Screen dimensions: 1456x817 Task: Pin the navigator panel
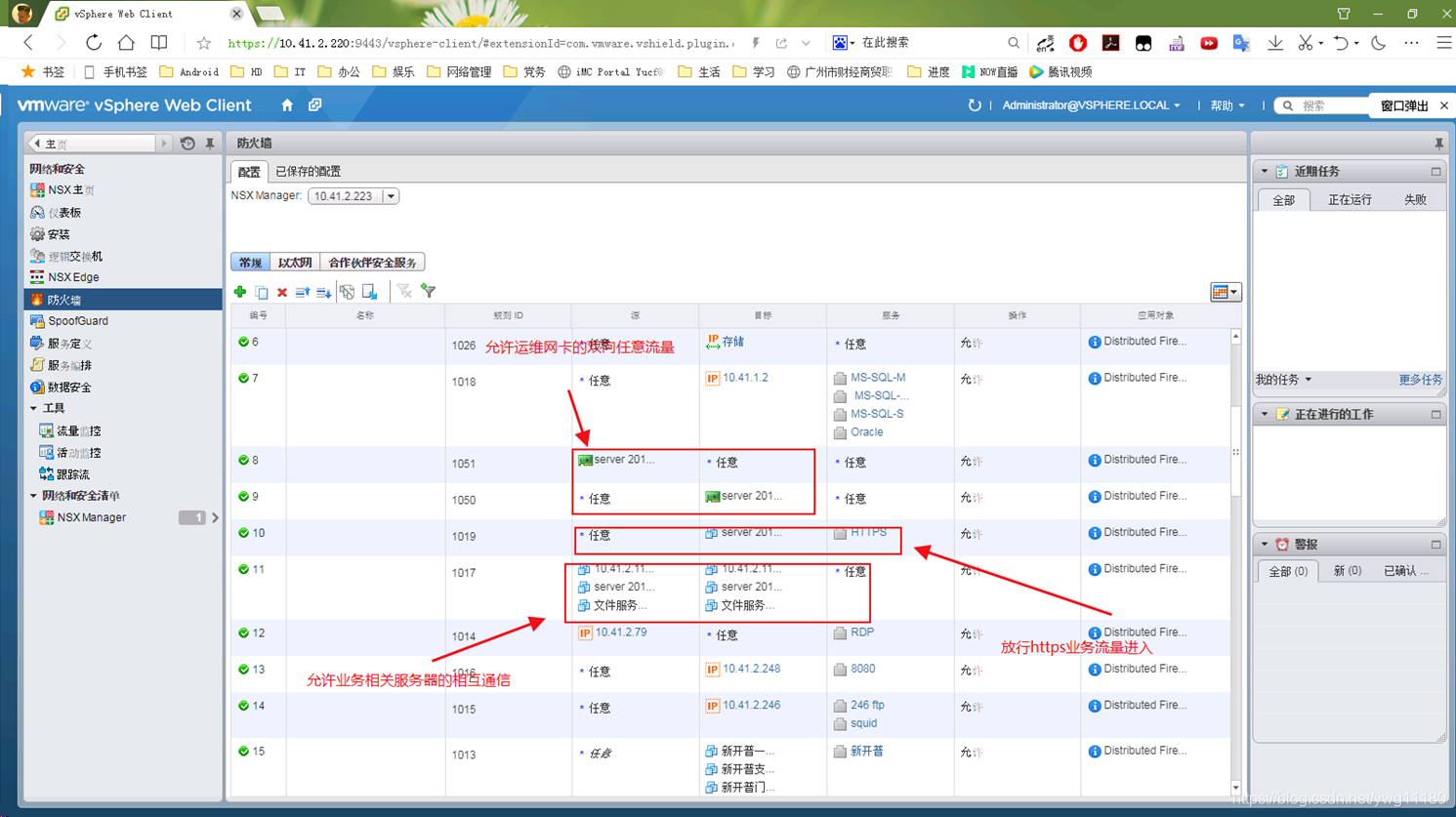click(210, 143)
